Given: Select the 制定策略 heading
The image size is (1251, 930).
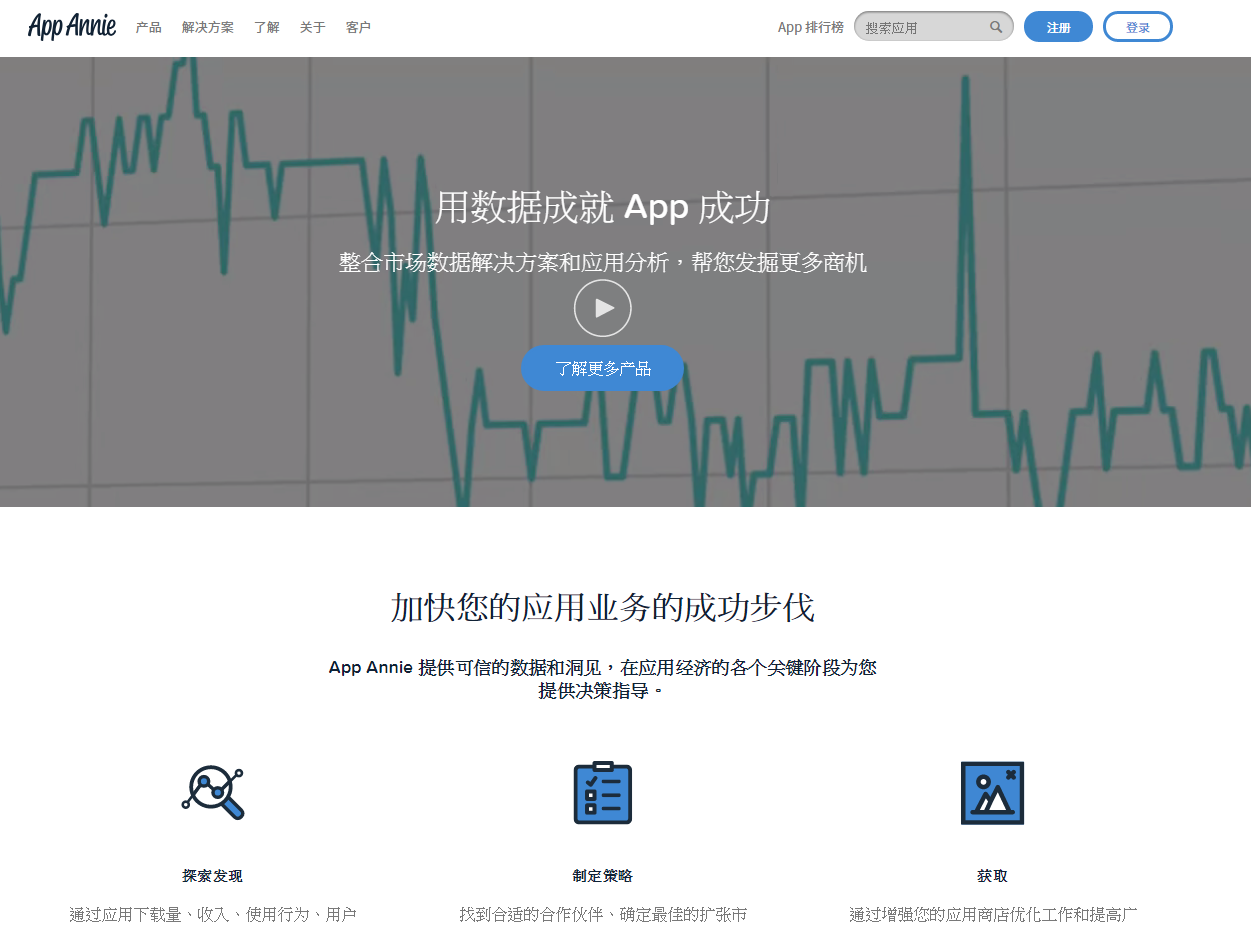Looking at the screenshot, I should (602, 876).
